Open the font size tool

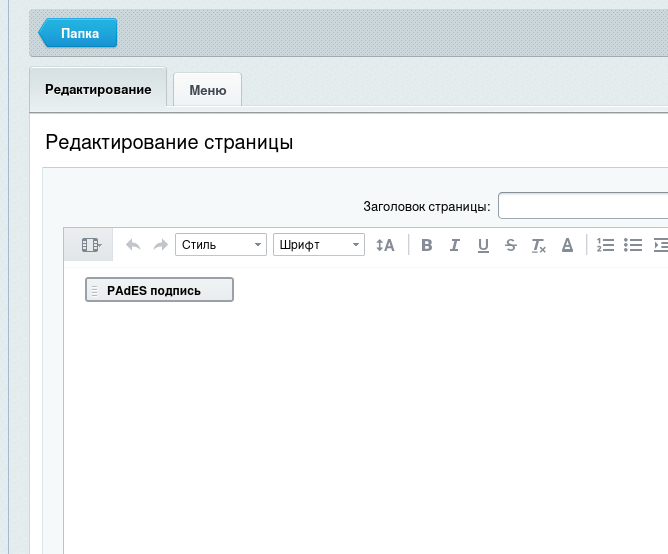(x=385, y=245)
